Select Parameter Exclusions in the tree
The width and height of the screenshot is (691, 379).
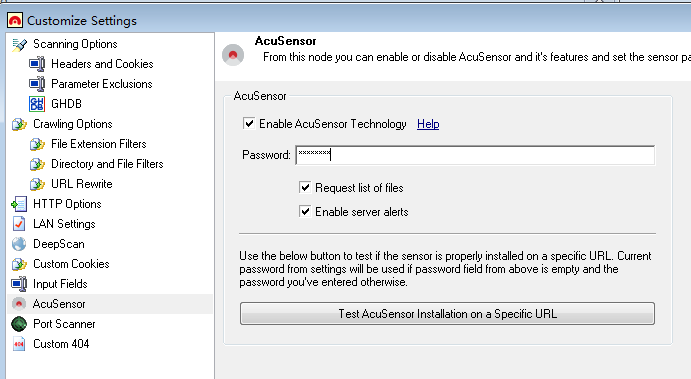pos(102,84)
